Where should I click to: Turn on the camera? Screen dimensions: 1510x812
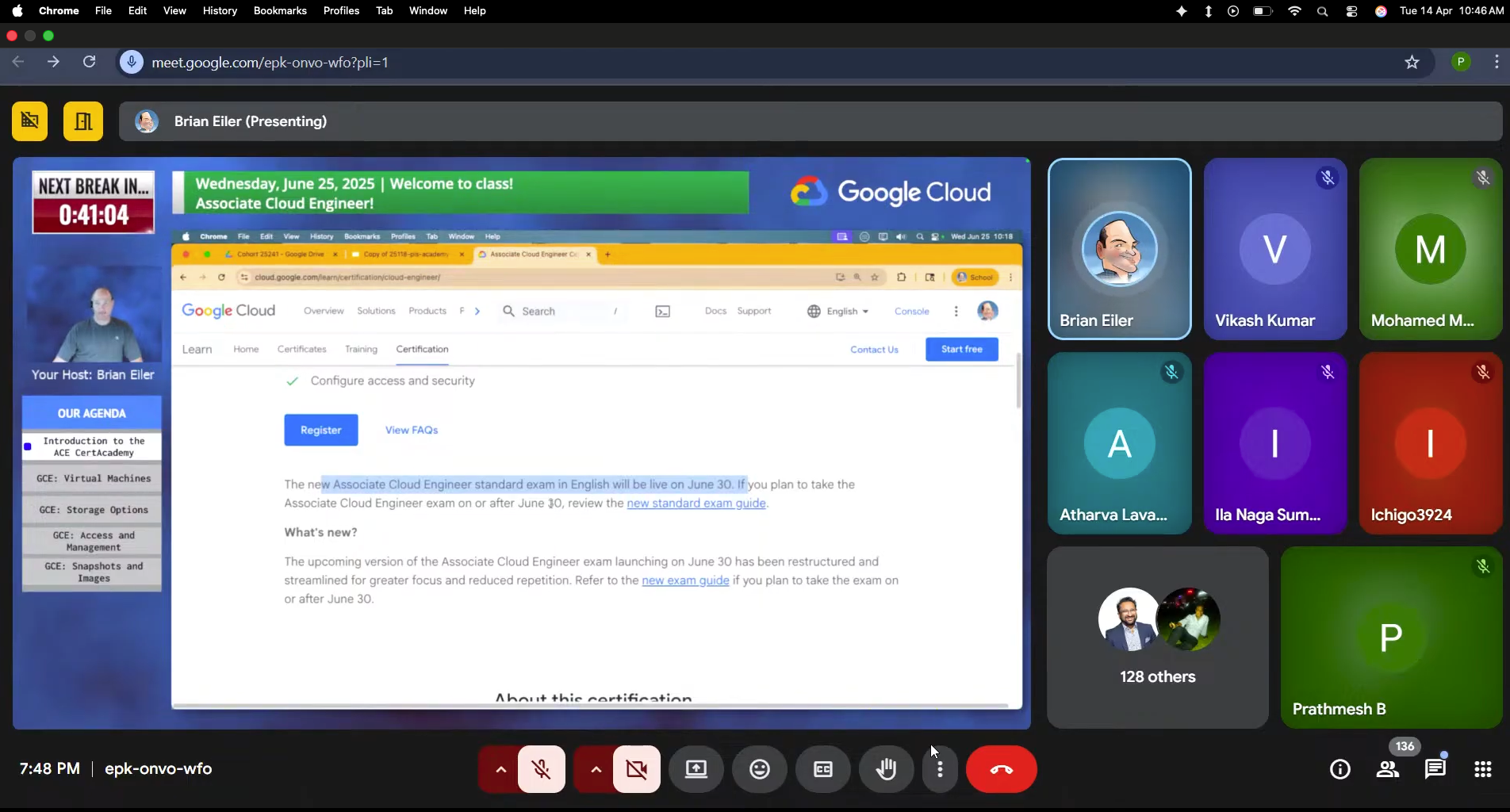pos(637,769)
